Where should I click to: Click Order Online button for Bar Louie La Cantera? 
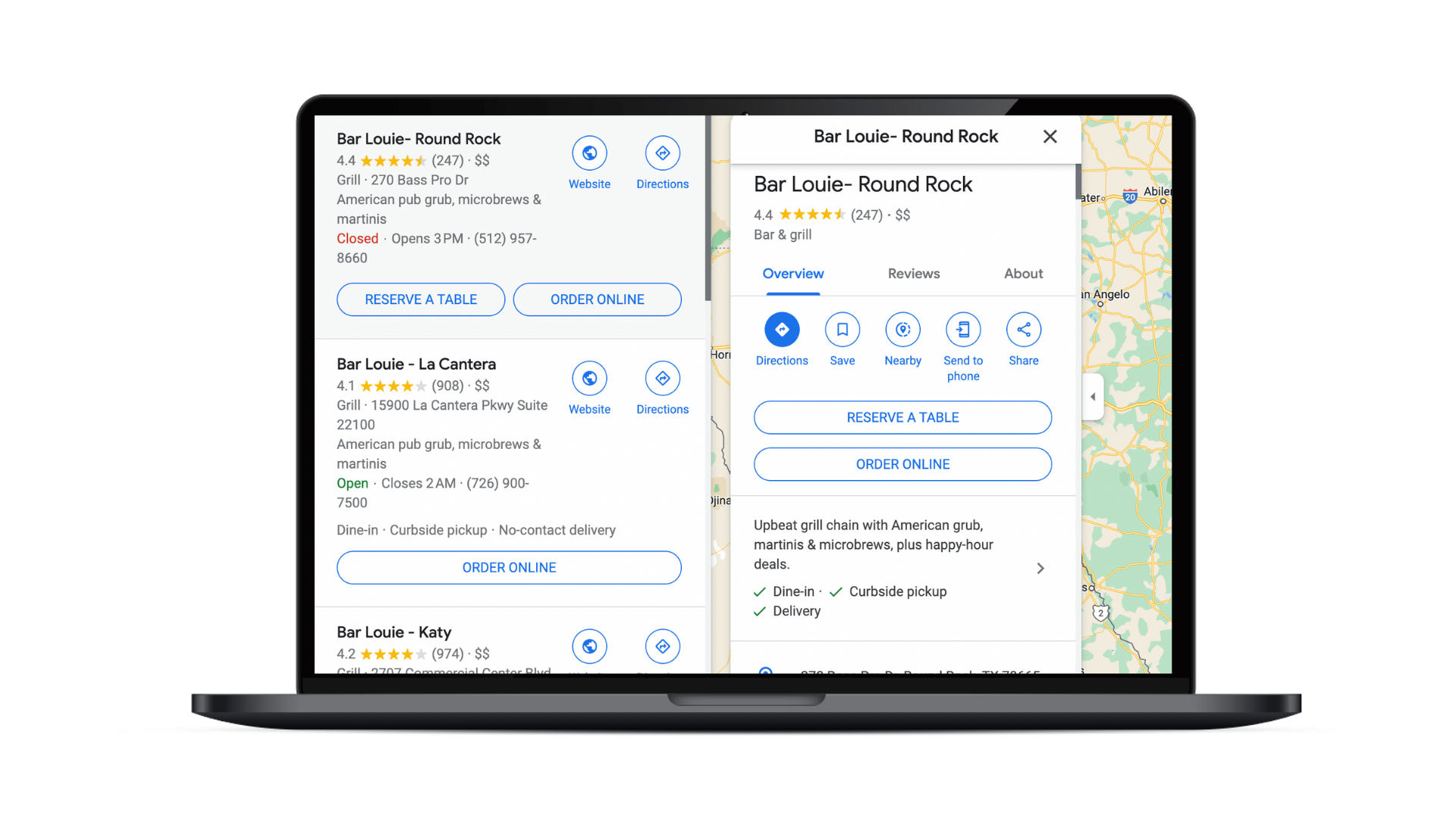point(509,567)
